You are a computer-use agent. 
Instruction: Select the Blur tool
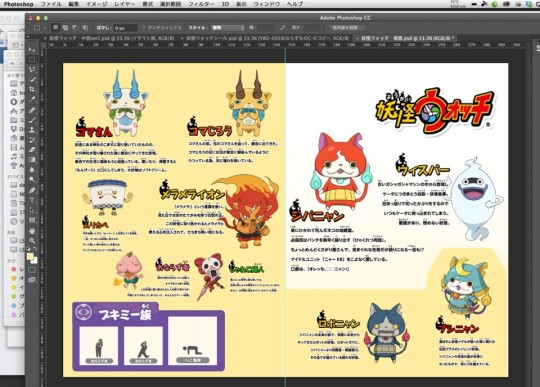(32, 170)
